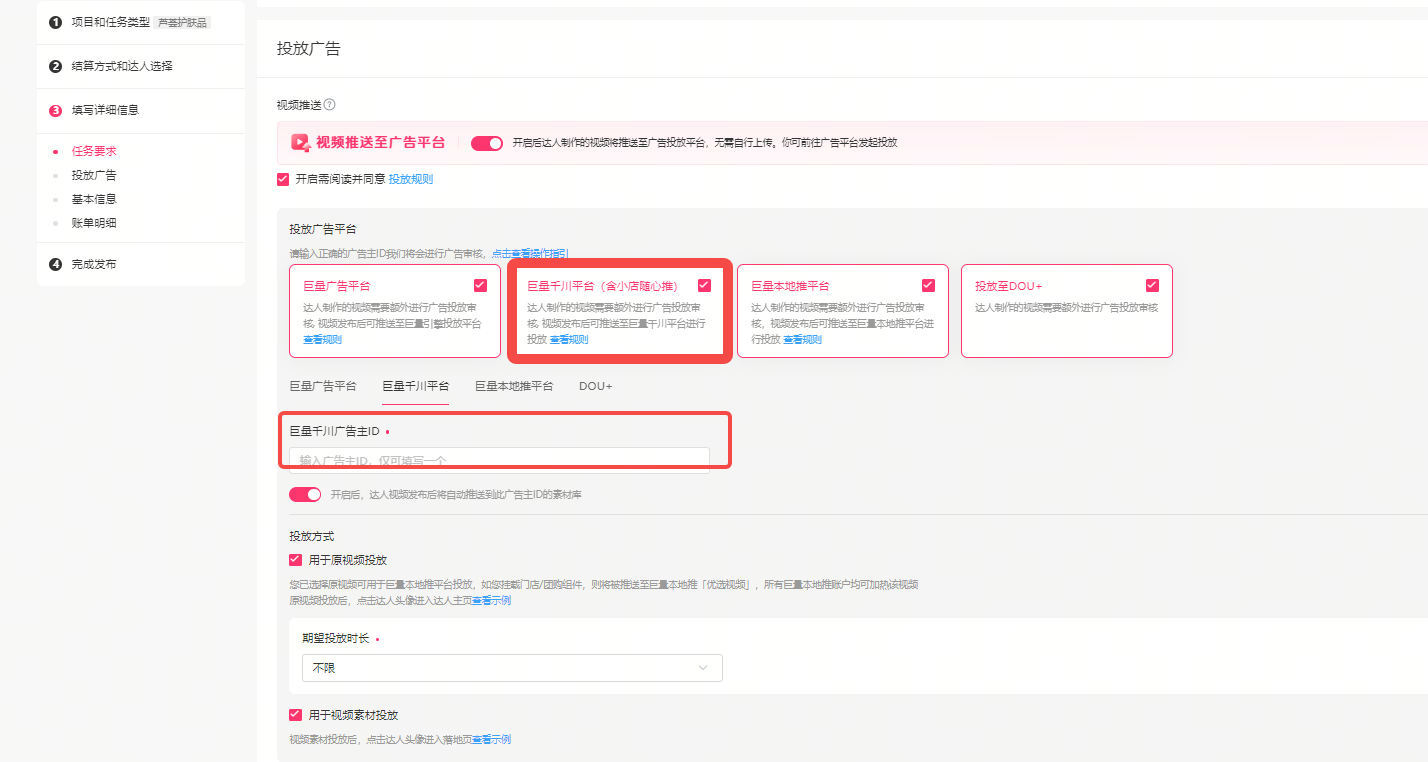Toggle off 视频推送至广告平台 switch
The image size is (1428, 762).
(x=487, y=143)
